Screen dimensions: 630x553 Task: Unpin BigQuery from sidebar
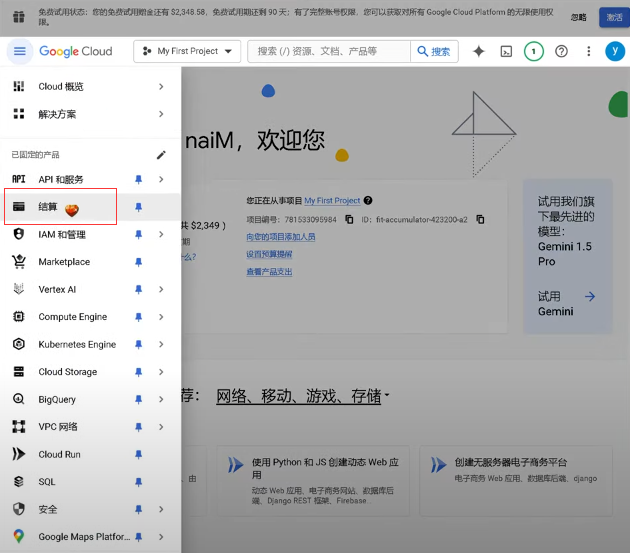139,399
